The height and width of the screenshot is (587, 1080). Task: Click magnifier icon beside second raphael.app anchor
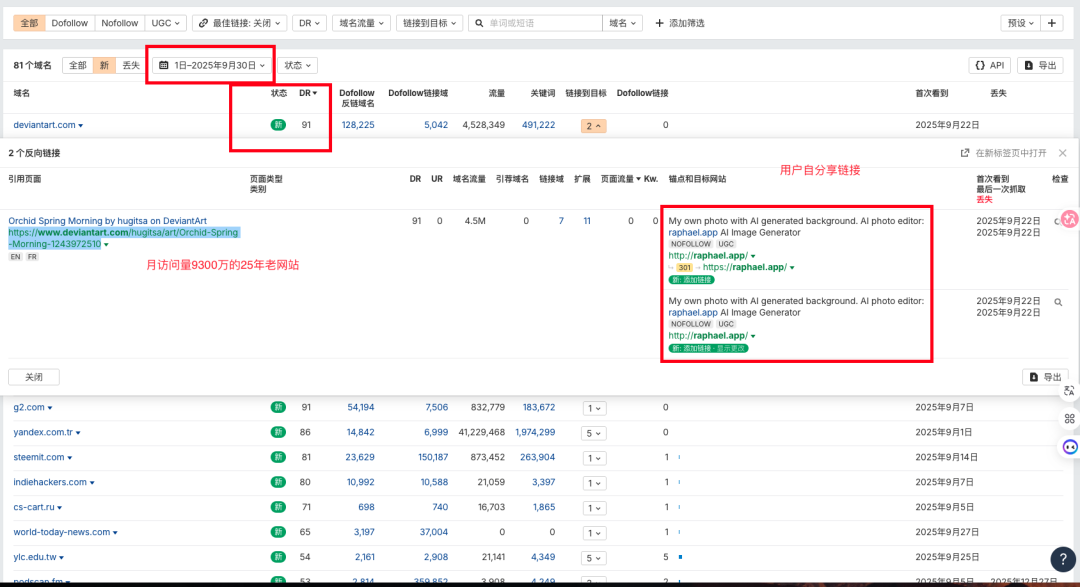pyautogui.click(x=1058, y=302)
